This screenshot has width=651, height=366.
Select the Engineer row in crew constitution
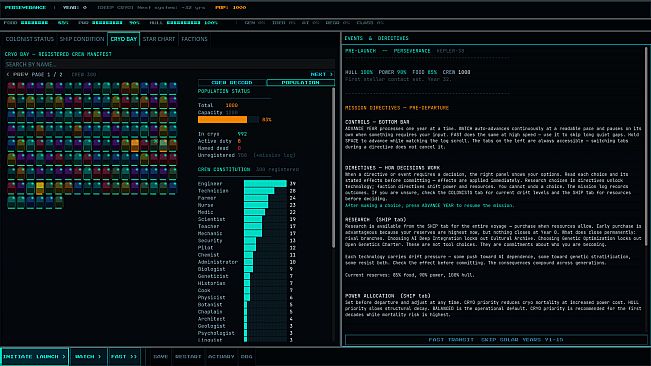[x=247, y=183]
